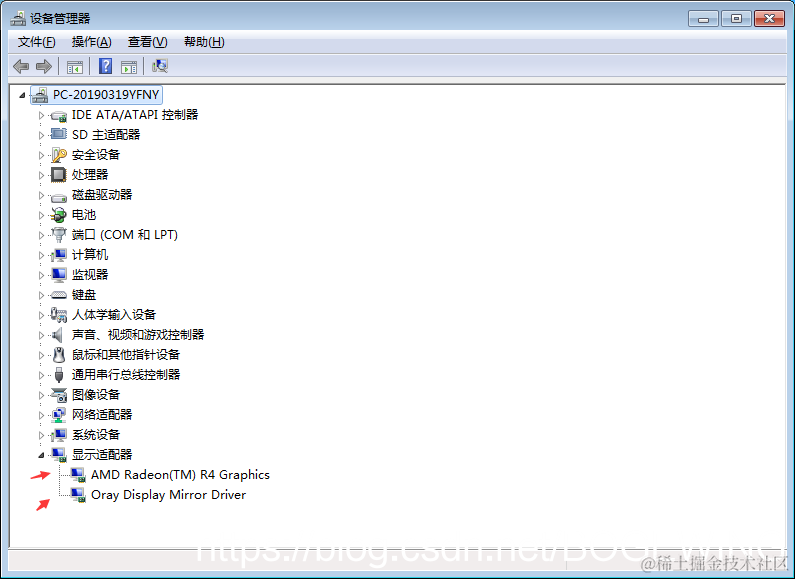Click the SD 主适配器 device icon
Screen dimensions: 795x579
[59, 135]
